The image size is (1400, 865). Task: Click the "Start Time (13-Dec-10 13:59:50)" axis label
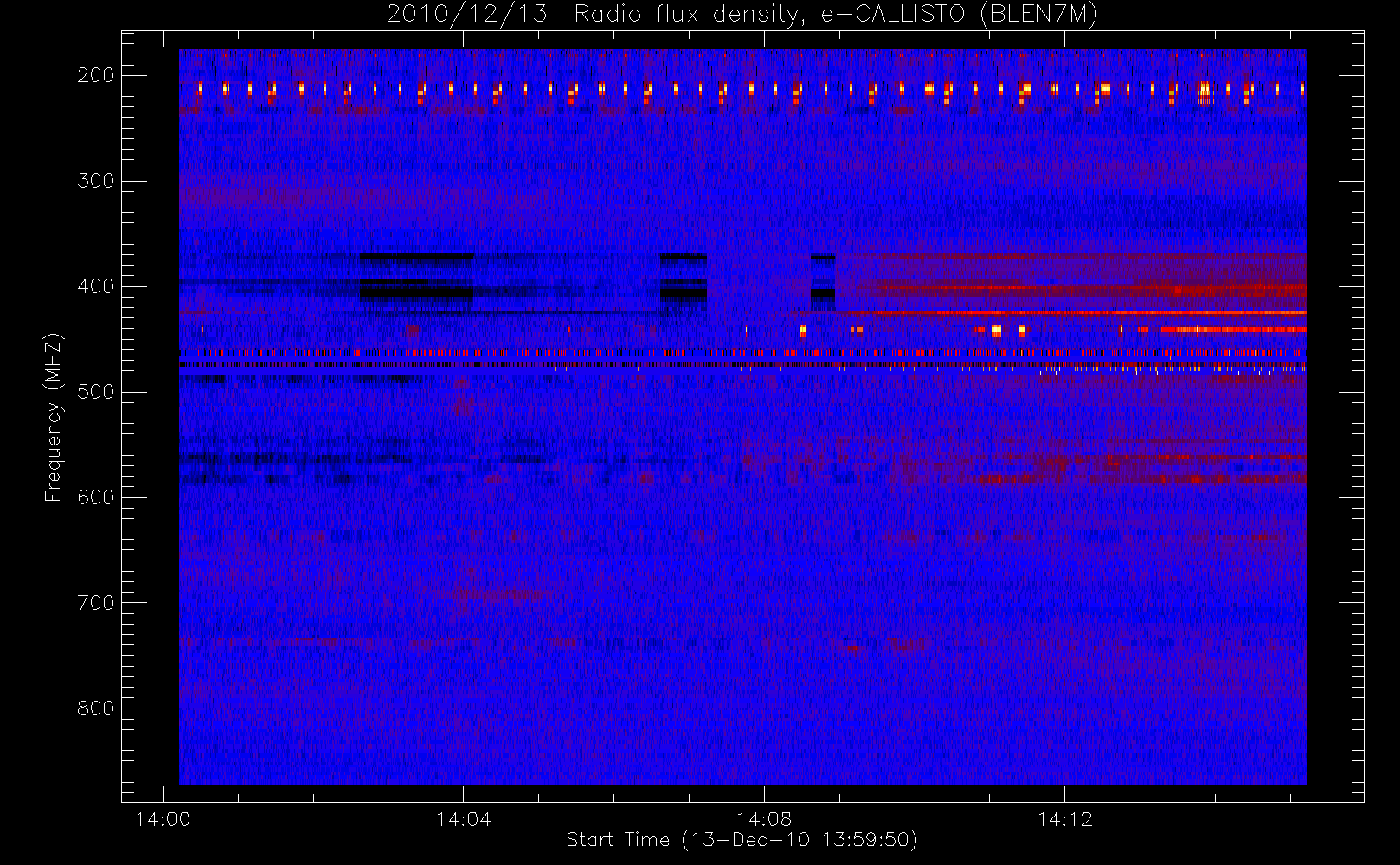point(742,840)
